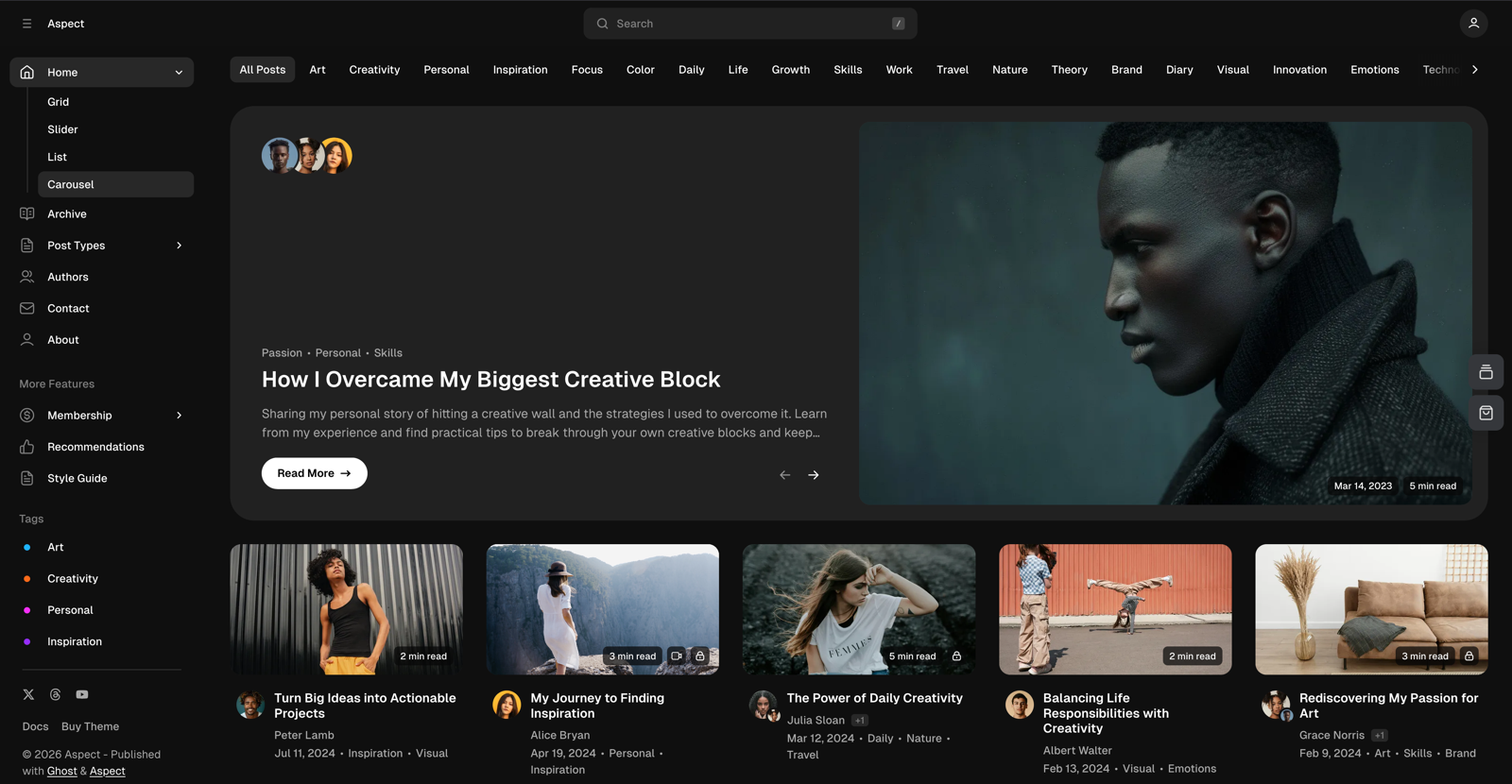Click video icon on My Journey thumbnail
Viewport: 1512px width, 784px height.
click(x=677, y=656)
